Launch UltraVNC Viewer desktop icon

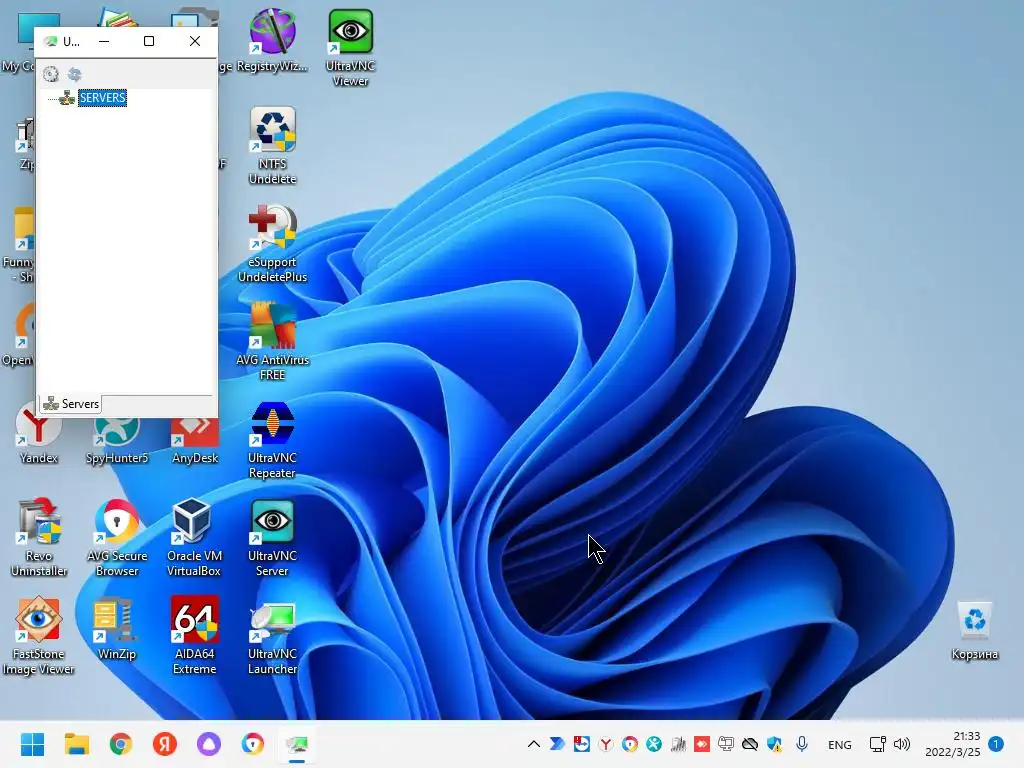[351, 48]
